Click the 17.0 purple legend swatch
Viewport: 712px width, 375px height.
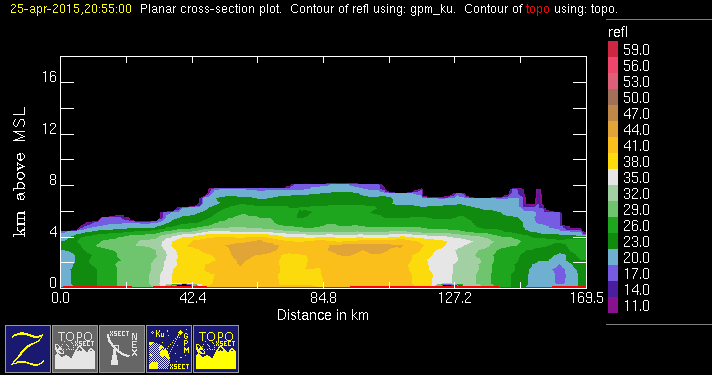click(613, 273)
